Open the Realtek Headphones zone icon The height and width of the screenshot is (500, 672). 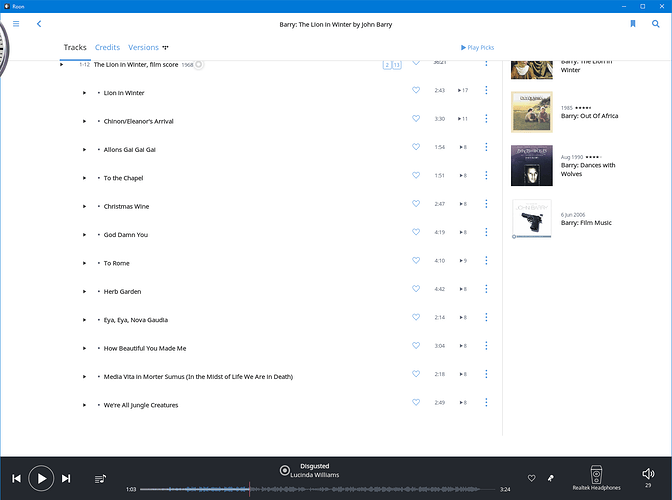point(596,475)
